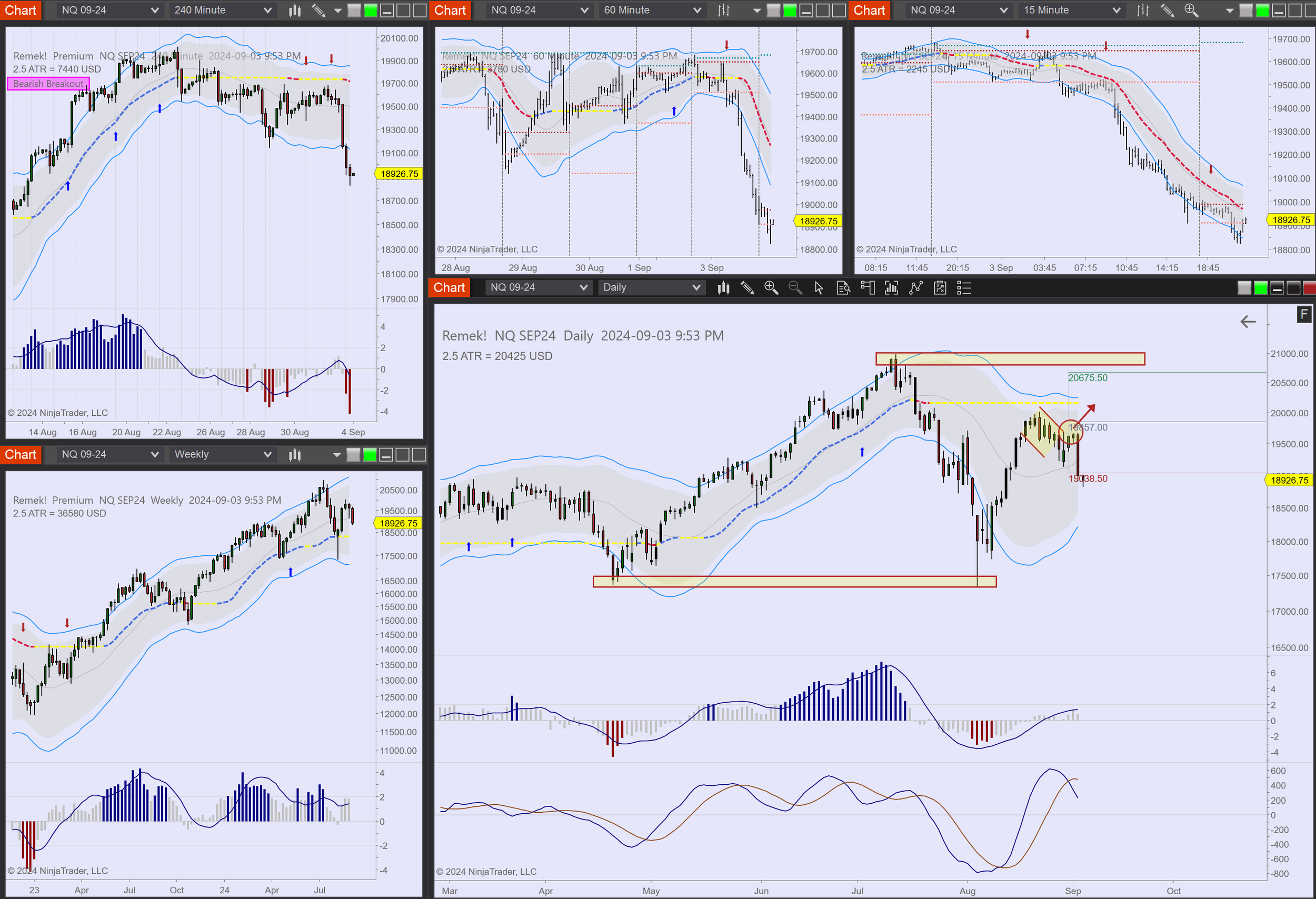
Task: Select the Zoom Out tool on Daily chart
Action: pos(795,287)
